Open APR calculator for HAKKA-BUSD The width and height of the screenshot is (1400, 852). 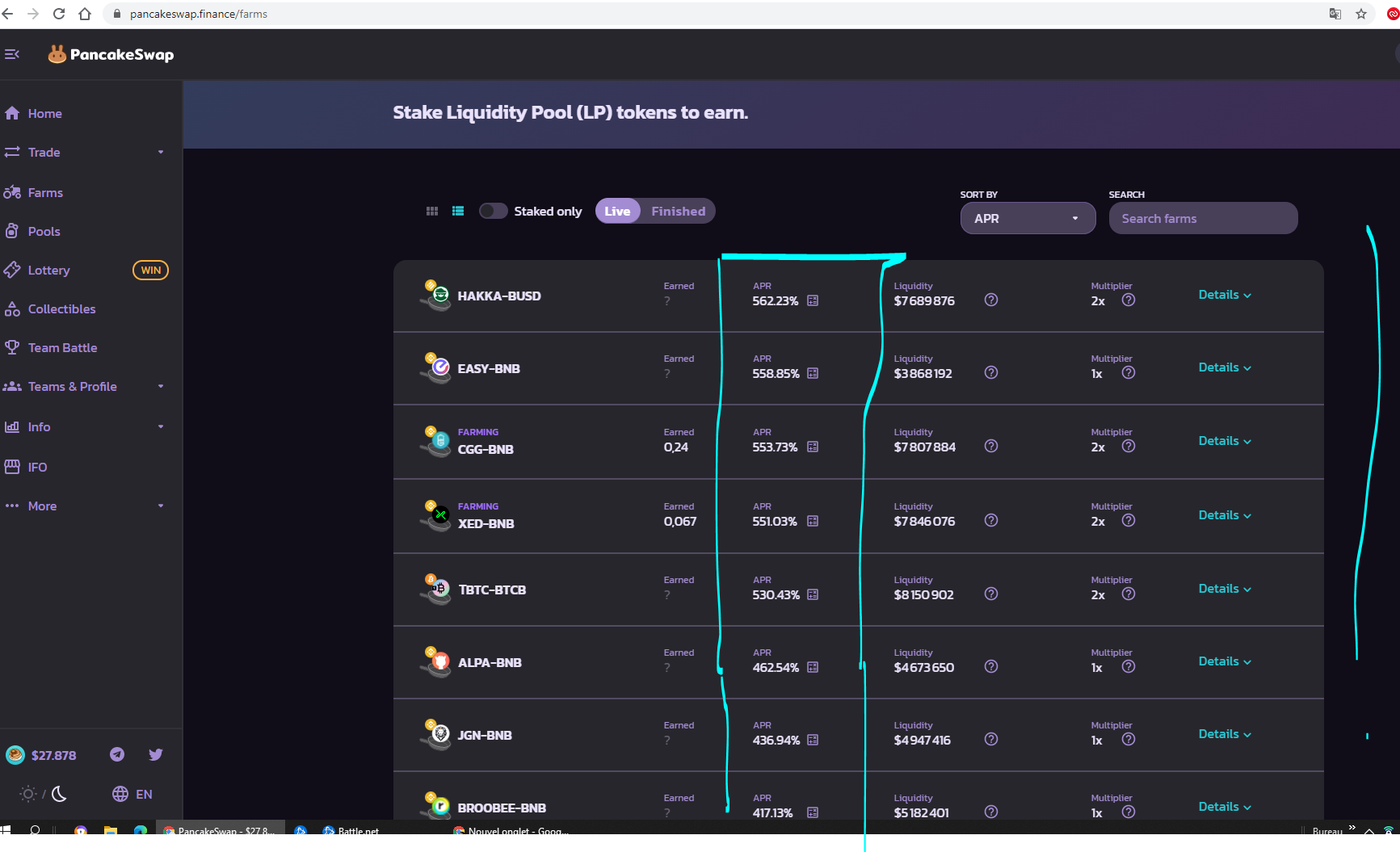pos(813,300)
